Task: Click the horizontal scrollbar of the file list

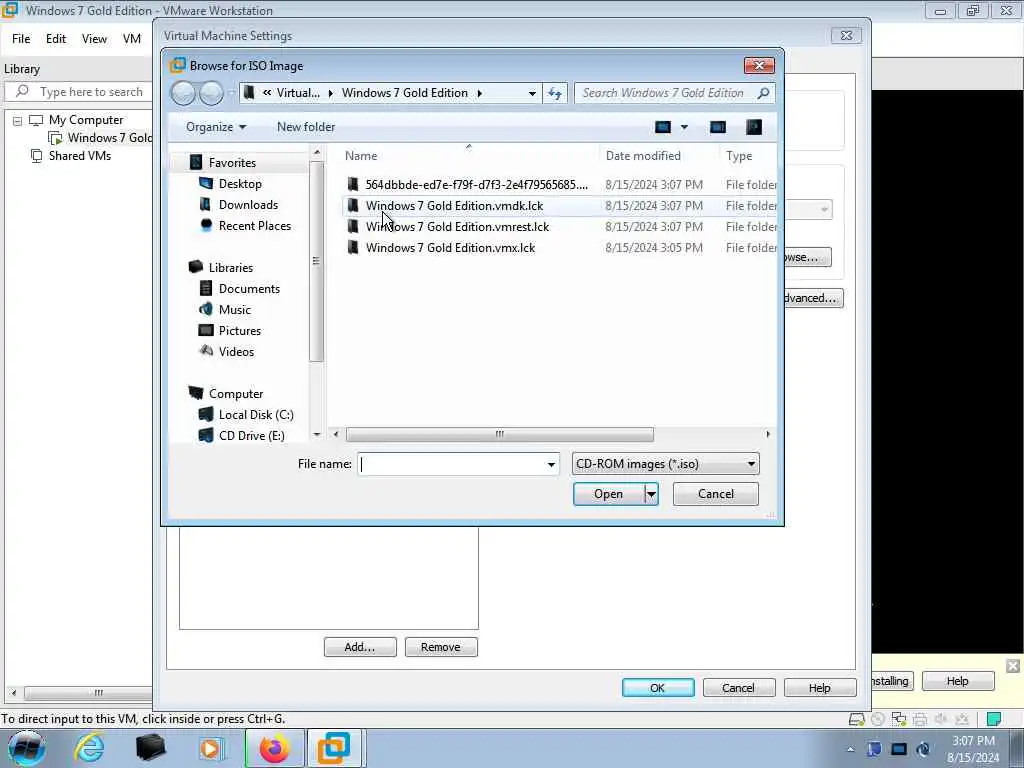Action: pos(500,434)
